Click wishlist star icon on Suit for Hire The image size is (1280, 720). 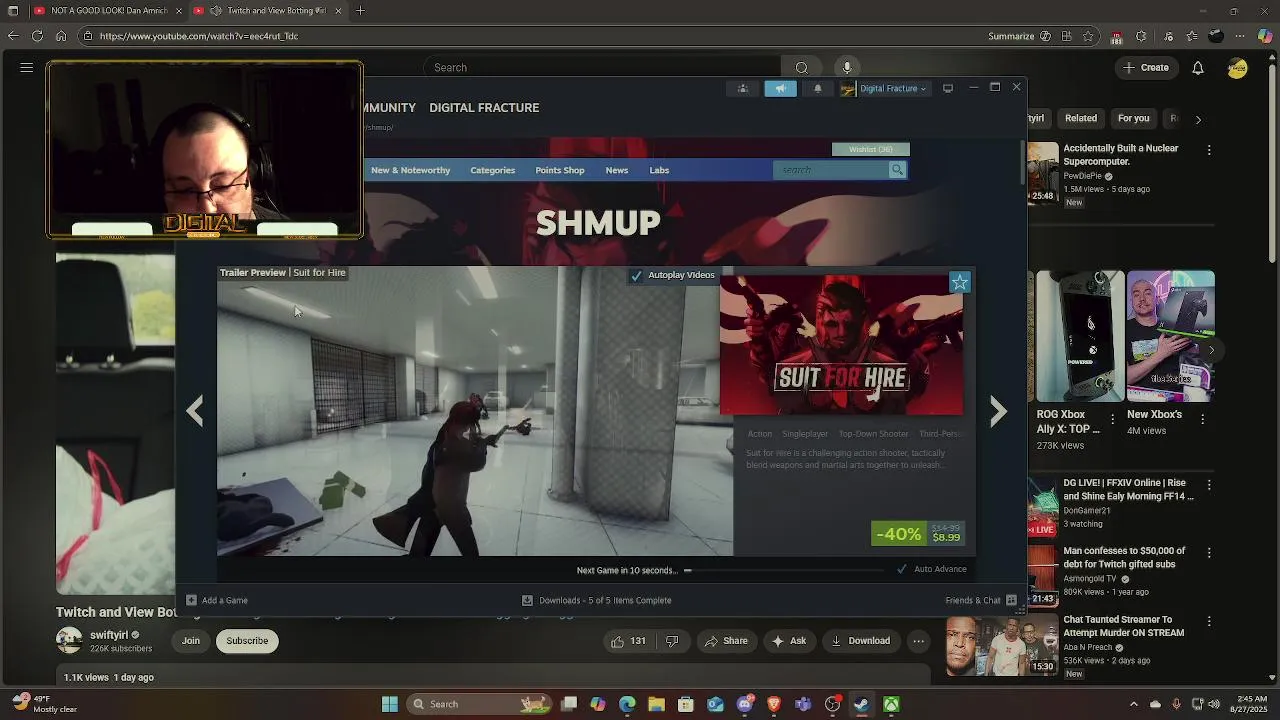959,282
